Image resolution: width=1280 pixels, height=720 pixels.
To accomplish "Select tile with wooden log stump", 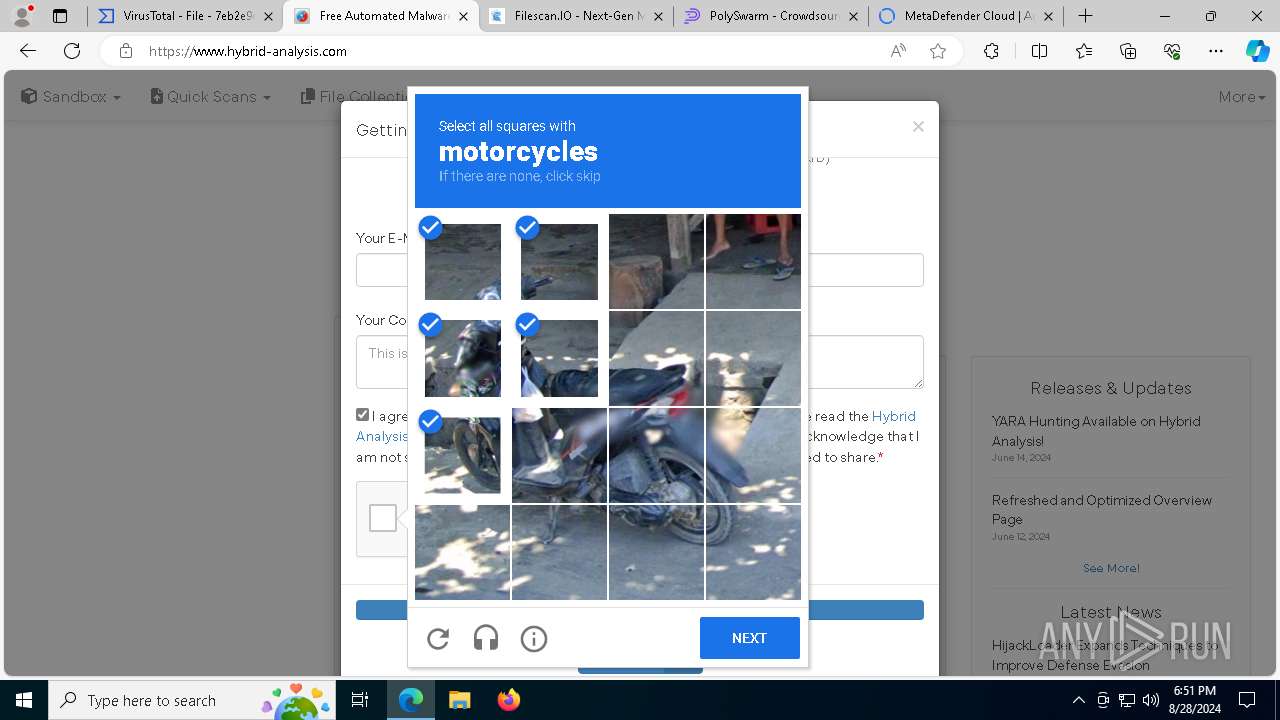I will pos(656,261).
